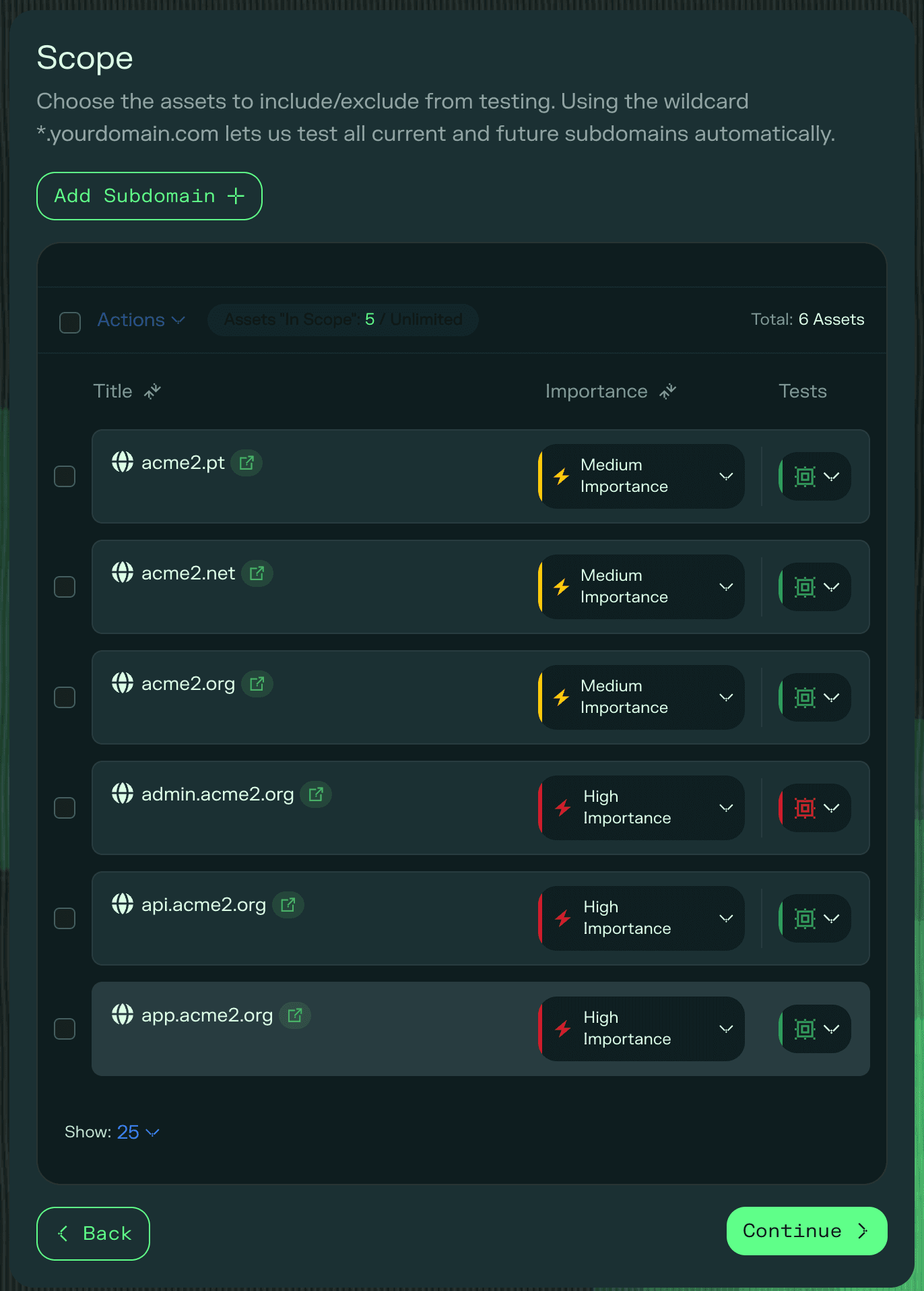The height and width of the screenshot is (1291, 924).
Task: Check the api.acme2.org row checkbox
Action: (x=65, y=918)
